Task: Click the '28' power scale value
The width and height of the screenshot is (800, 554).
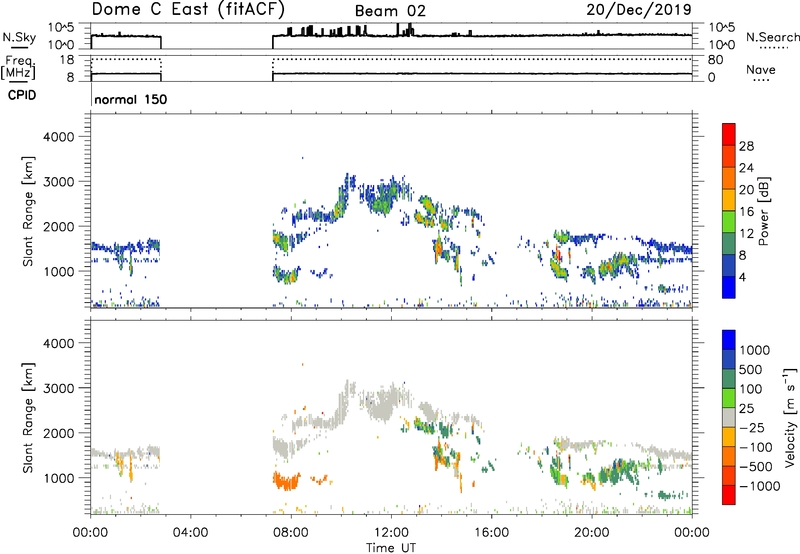Action: (x=746, y=146)
